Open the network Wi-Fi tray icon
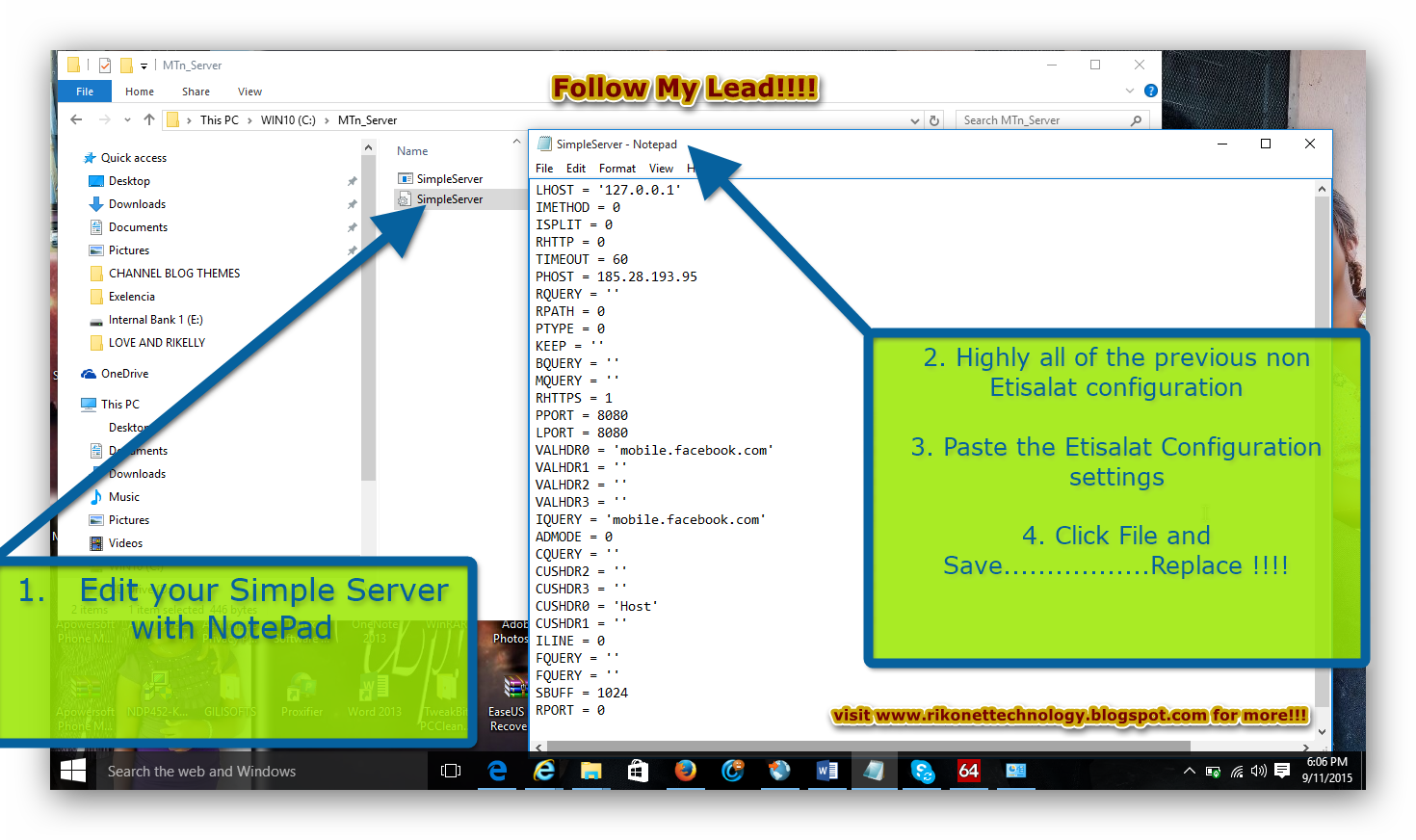The height and width of the screenshot is (840, 1416). coord(1236,772)
